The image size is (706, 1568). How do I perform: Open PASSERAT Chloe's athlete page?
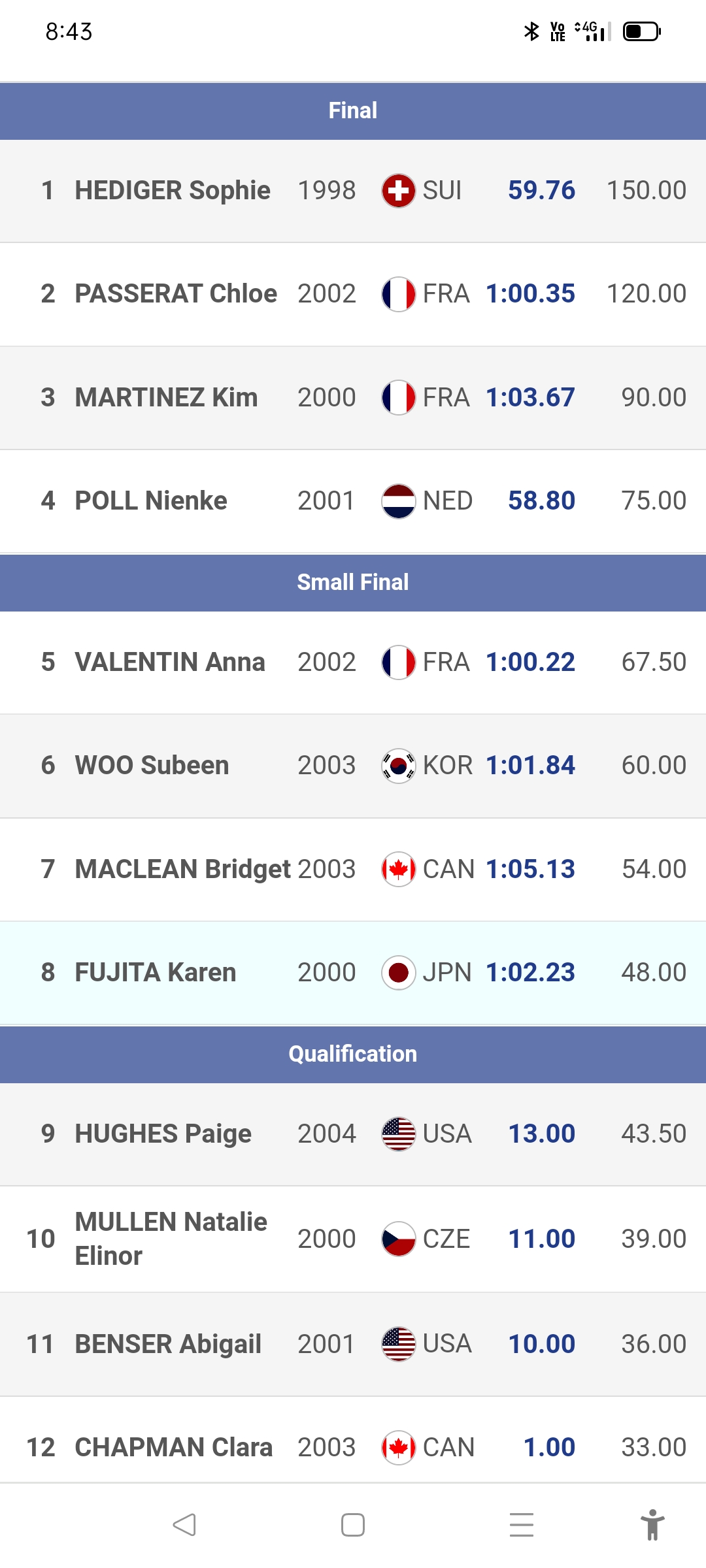tap(176, 294)
